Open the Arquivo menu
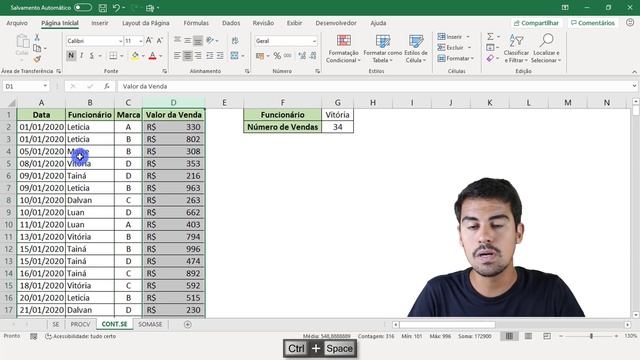640x360 pixels. click(x=17, y=23)
